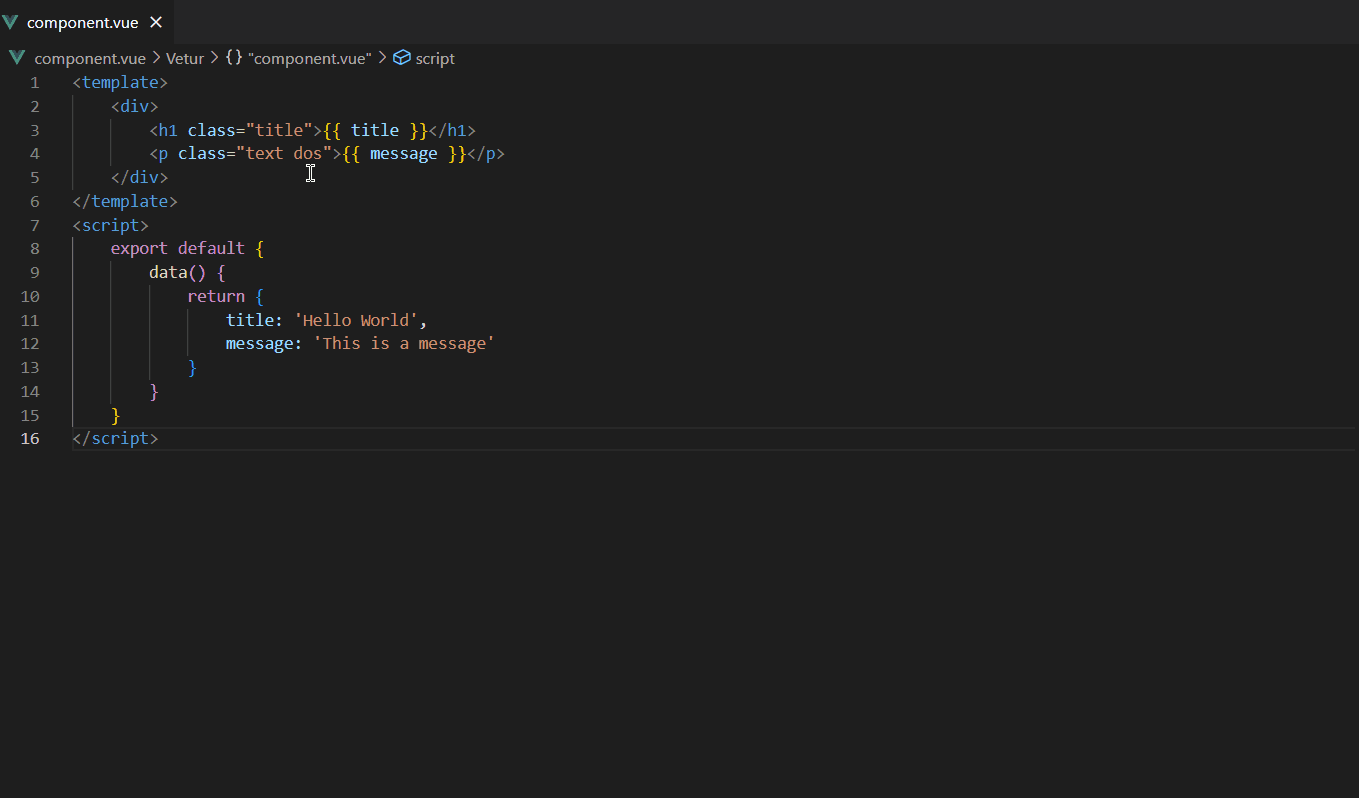The width and height of the screenshot is (1359, 798).
Task: Click the Vue logo on the component.vue tab
Action: [15, 21]
